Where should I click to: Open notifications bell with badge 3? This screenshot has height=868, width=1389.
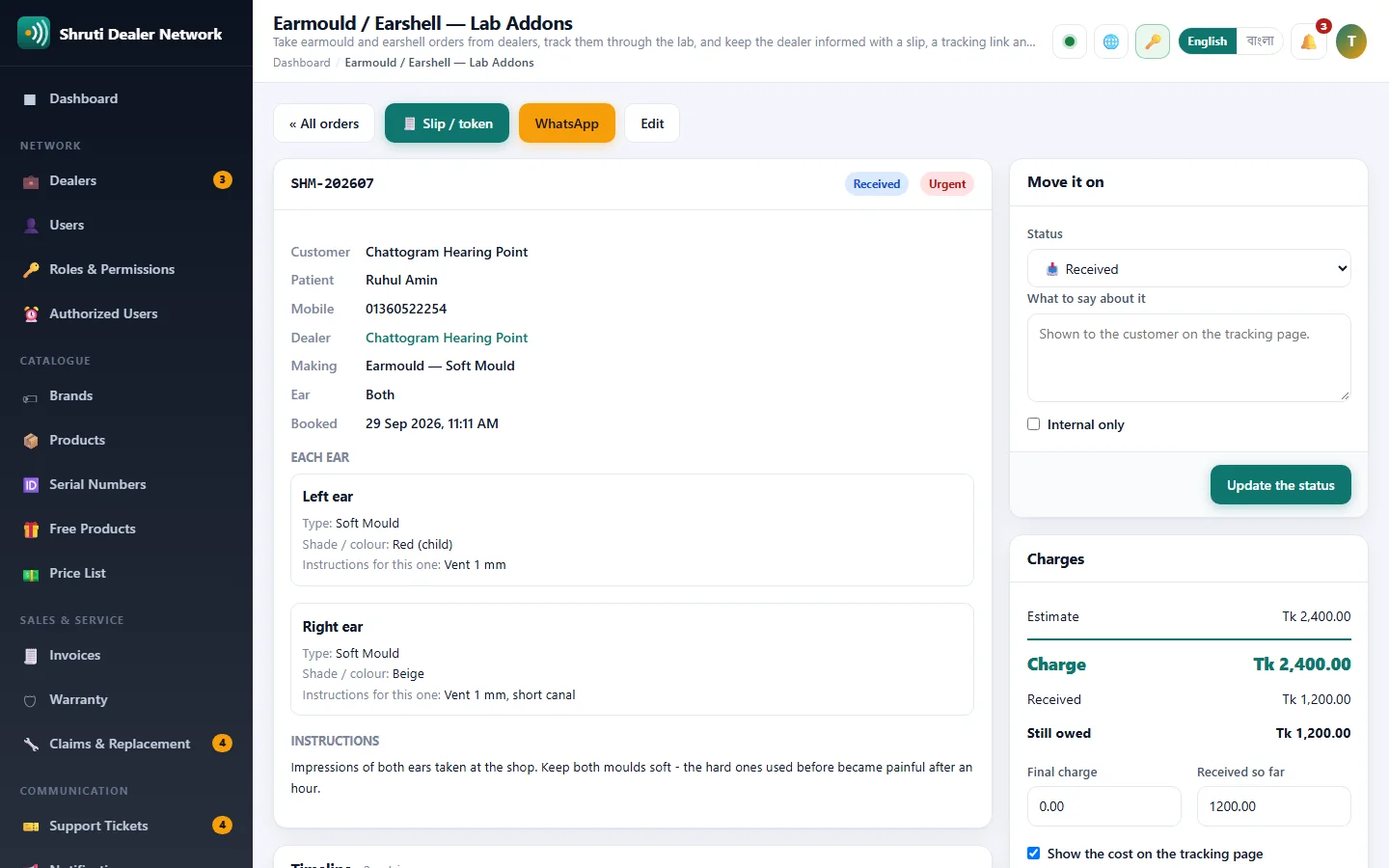pyautogui.click(x=1309, y=41)
